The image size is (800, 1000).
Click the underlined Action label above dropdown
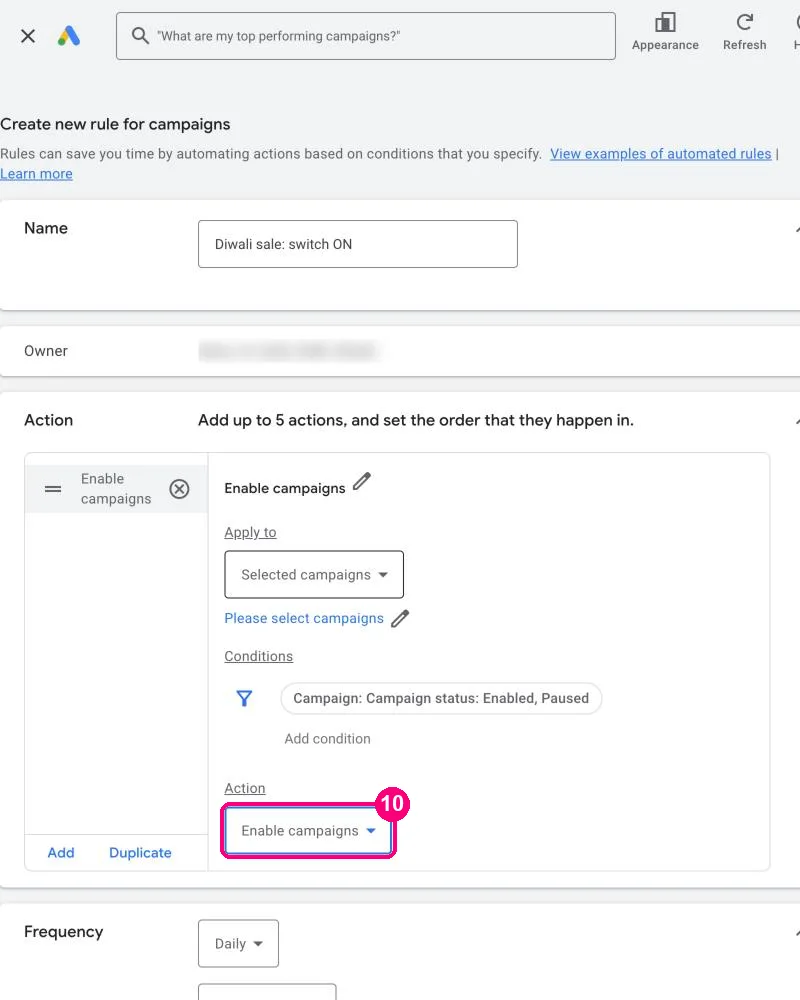[x=244, y=788]
